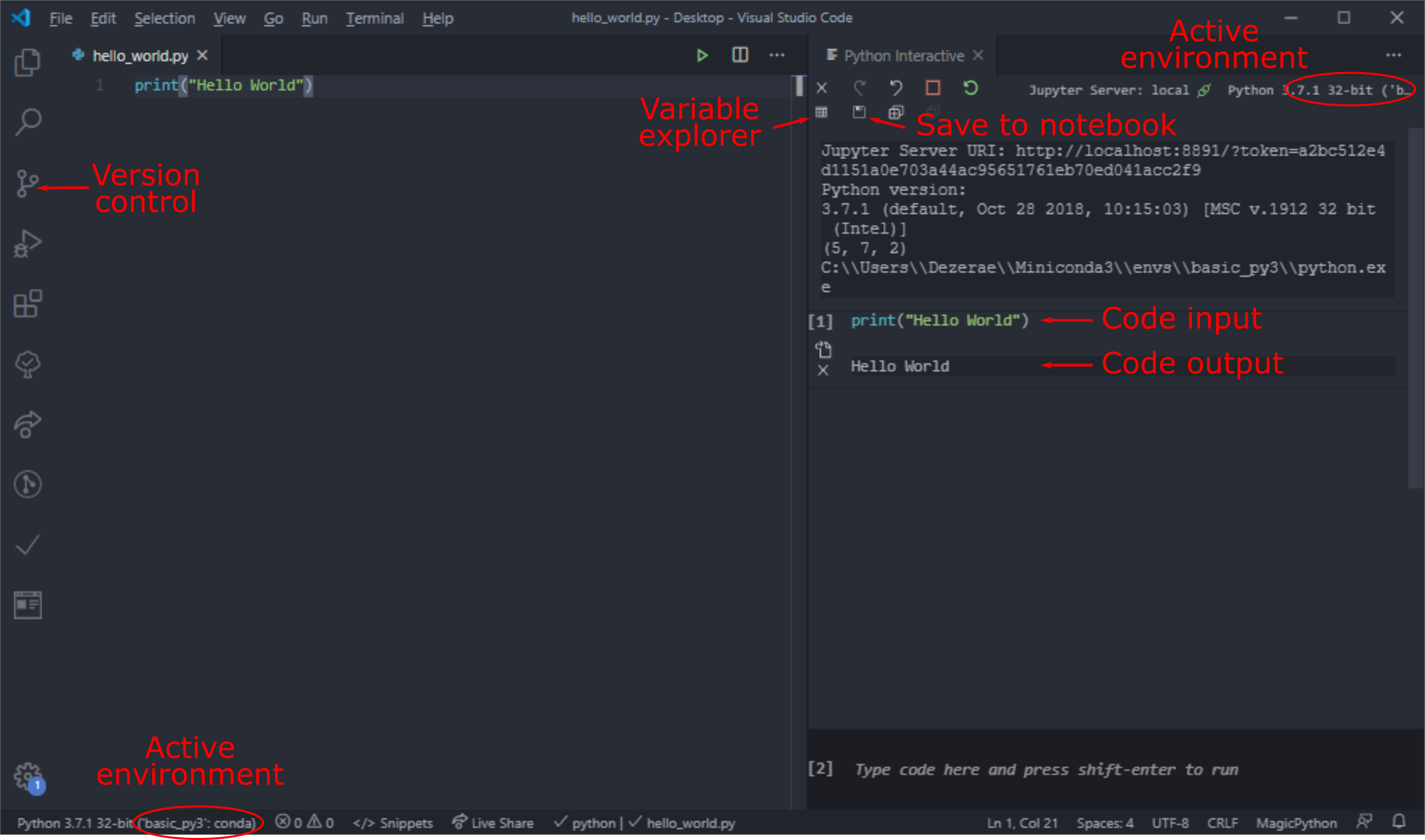The image size is (1425, 840).
Task: Close the hello_world.py editor tab
Action: 202,56
